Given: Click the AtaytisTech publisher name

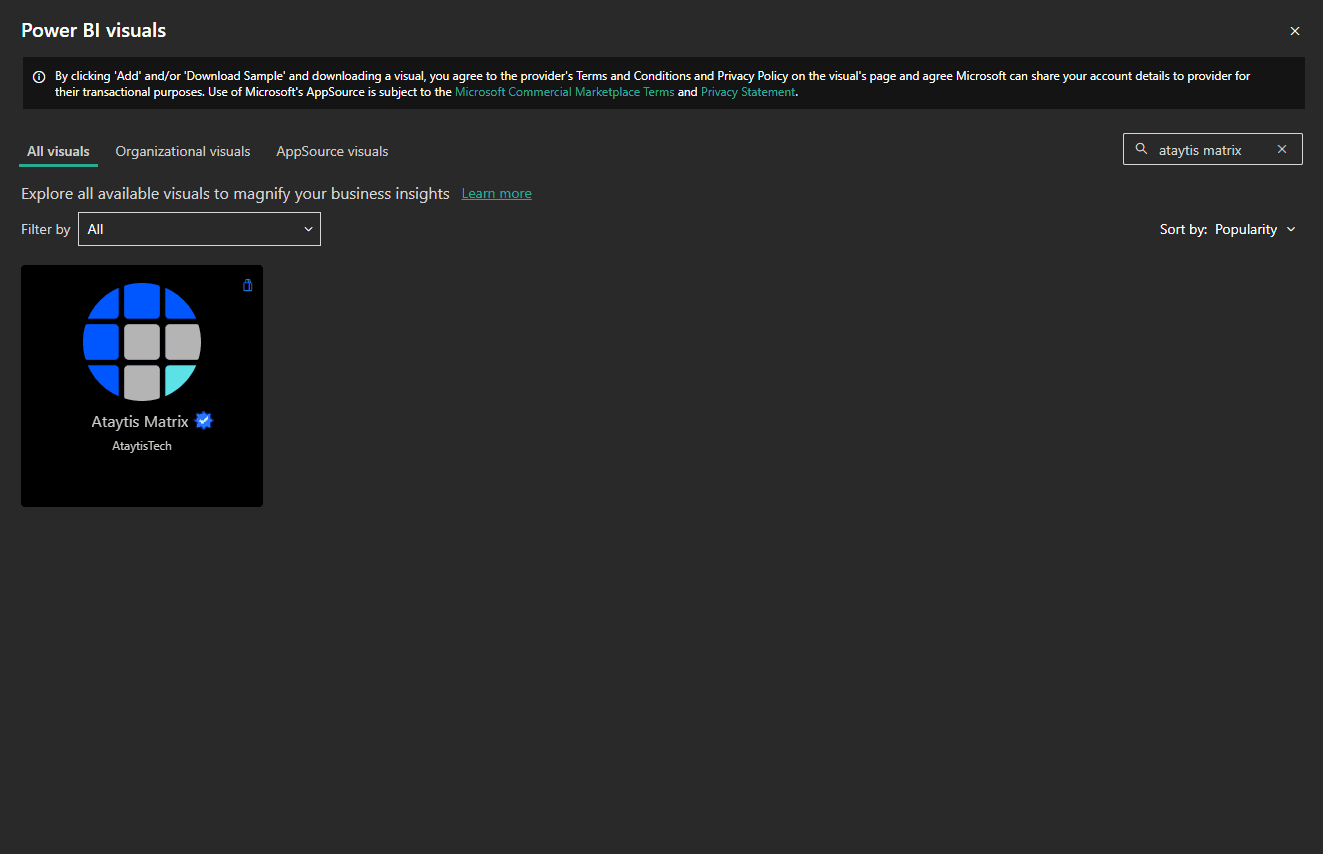Looking at the screenshot, I should click(x=142, y=446).
